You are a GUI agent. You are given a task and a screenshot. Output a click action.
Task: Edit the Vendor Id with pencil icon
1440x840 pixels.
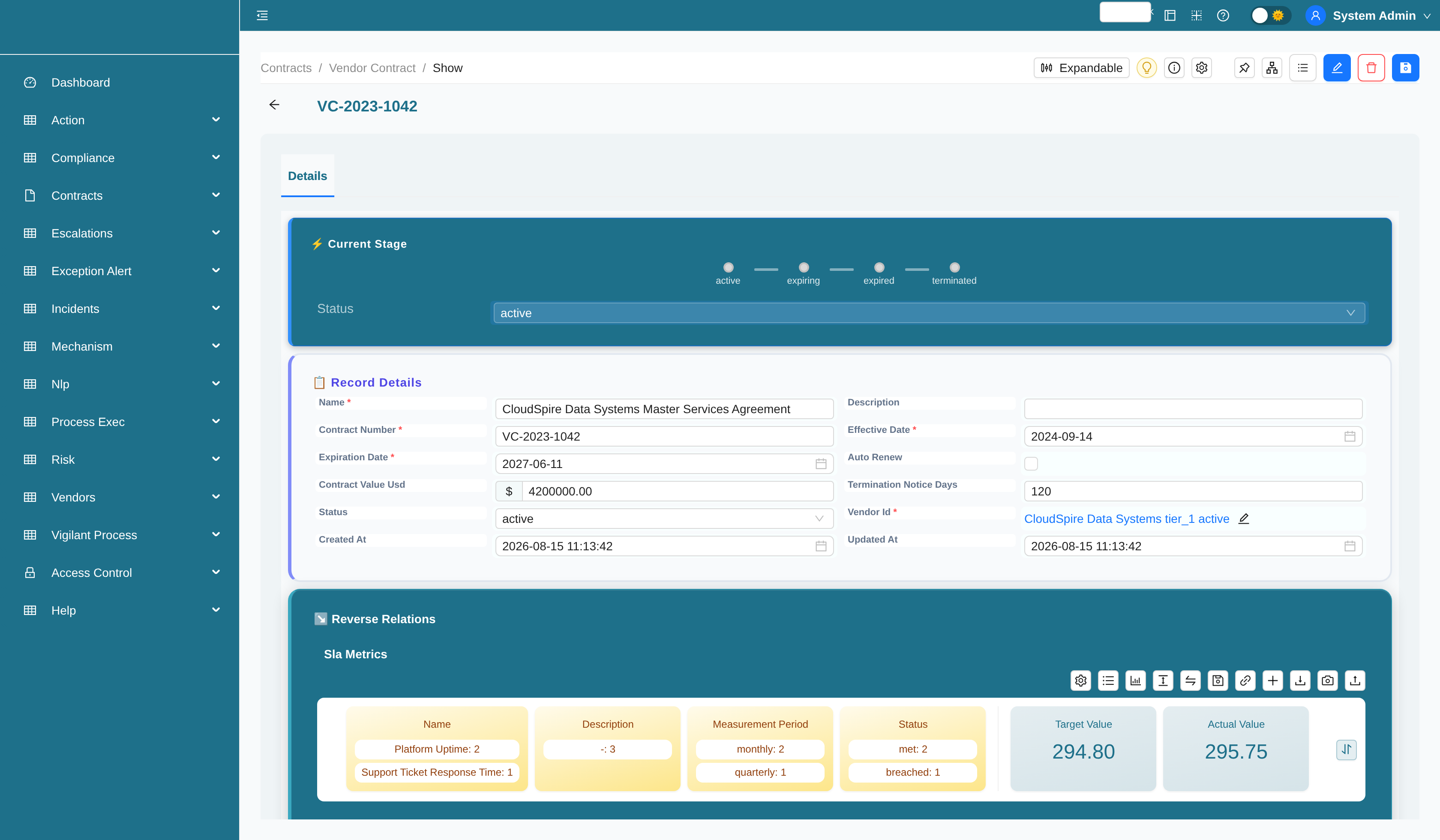pyautogui.click(x=1243, y=519)
